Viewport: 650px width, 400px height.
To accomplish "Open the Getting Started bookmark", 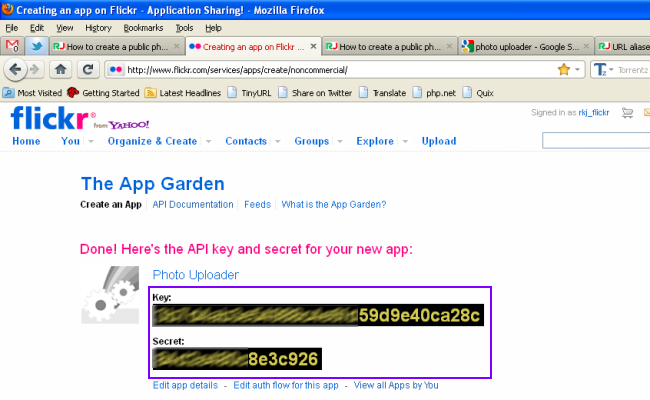I will click(x=103, y=93).
